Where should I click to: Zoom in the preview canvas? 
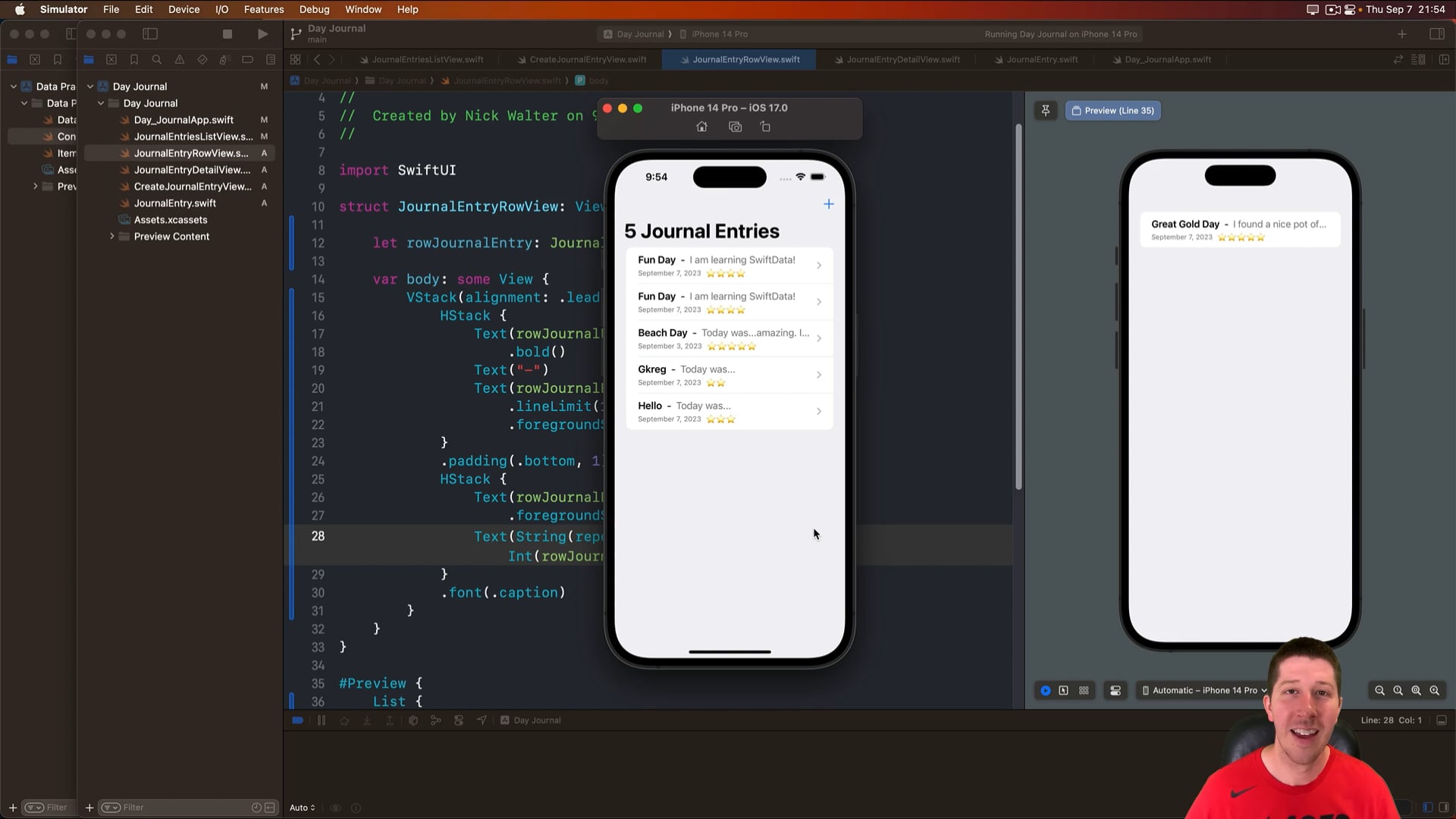tap(1435, 691)
